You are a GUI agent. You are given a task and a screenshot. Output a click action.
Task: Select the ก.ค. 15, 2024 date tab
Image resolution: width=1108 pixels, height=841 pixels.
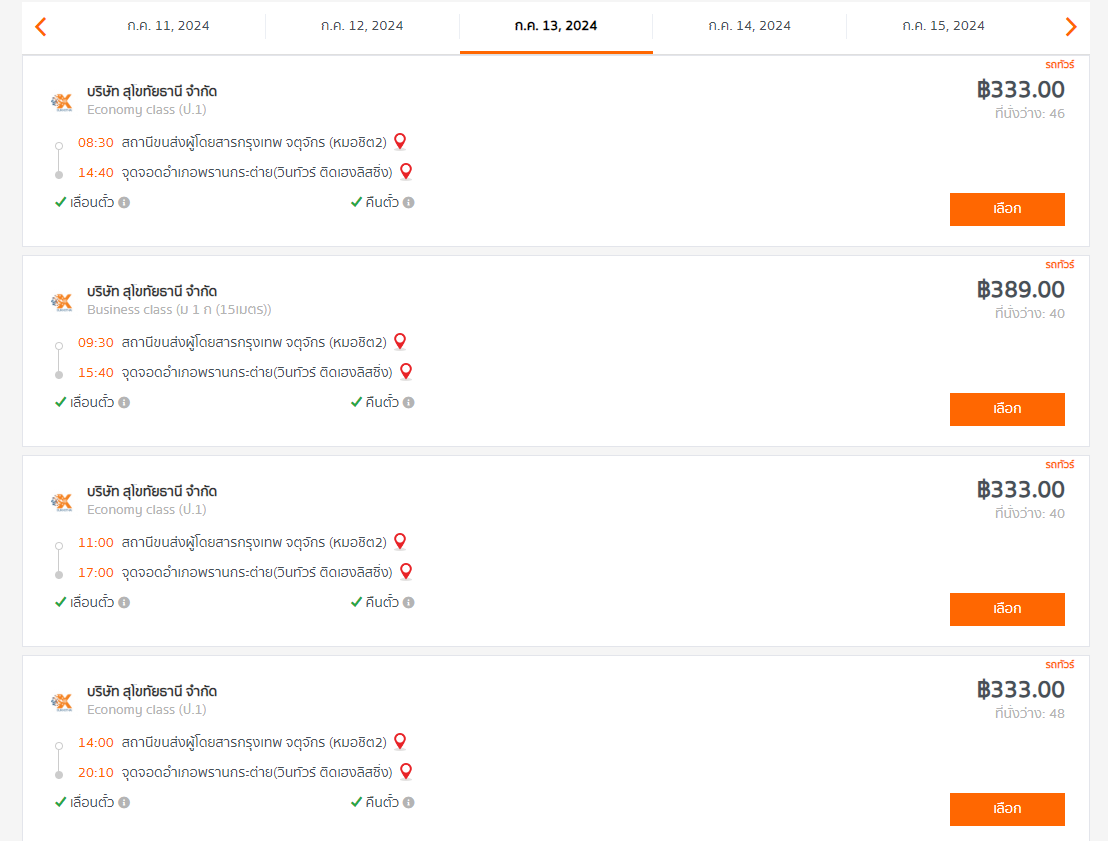point(943,26)
